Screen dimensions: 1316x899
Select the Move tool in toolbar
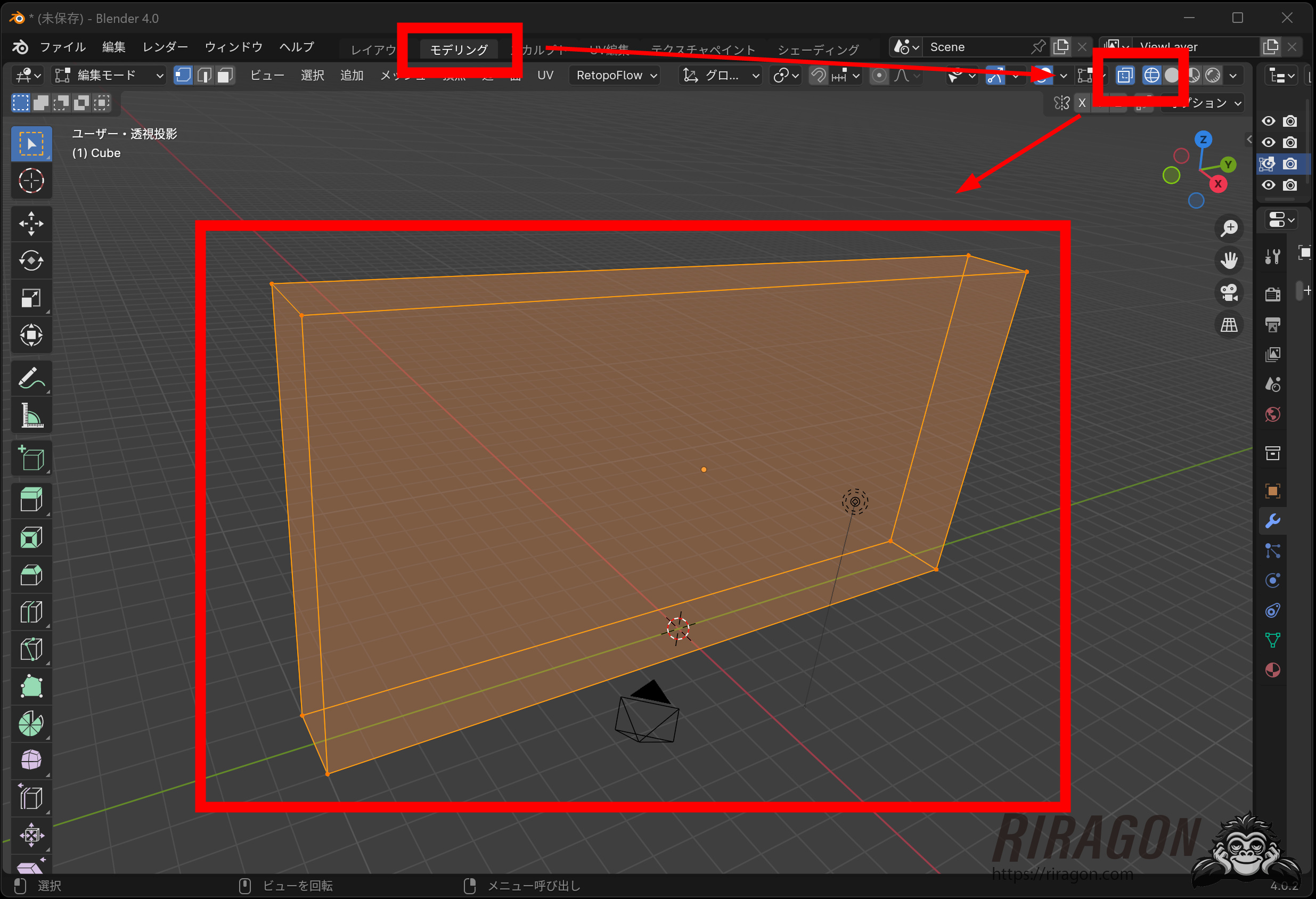[x=31, y=224]
